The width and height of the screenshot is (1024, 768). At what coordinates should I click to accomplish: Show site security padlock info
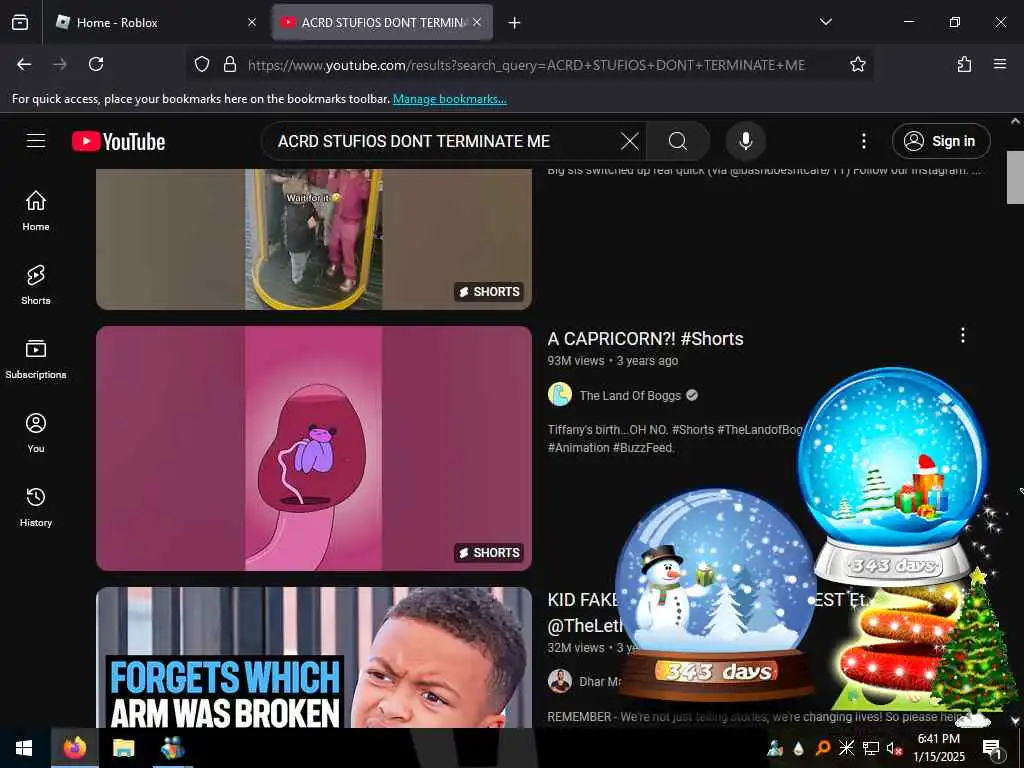(x=229, y=64)
